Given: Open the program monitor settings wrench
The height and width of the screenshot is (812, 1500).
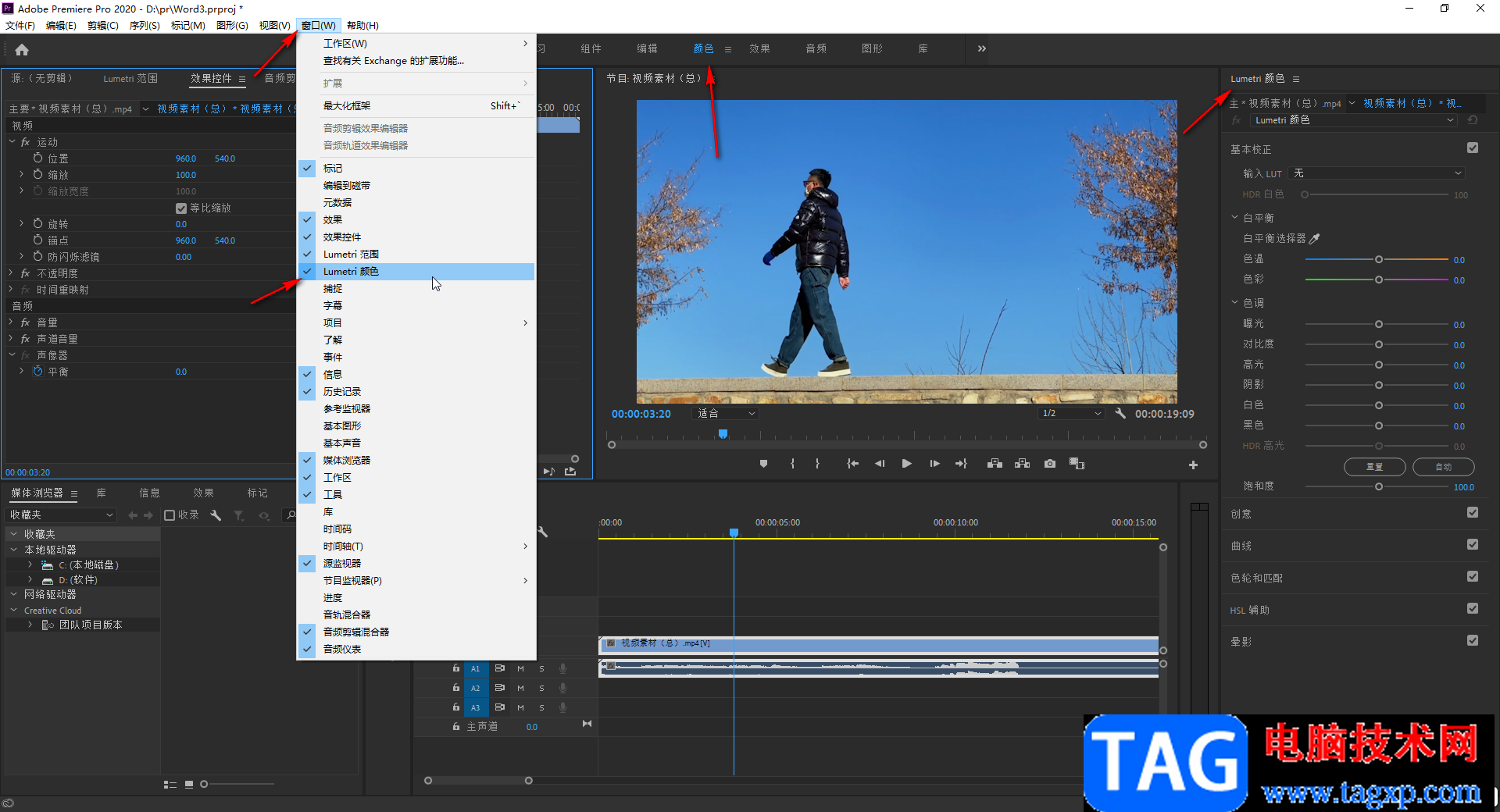Looking at the screenshot, I should tap(1120, 413).
